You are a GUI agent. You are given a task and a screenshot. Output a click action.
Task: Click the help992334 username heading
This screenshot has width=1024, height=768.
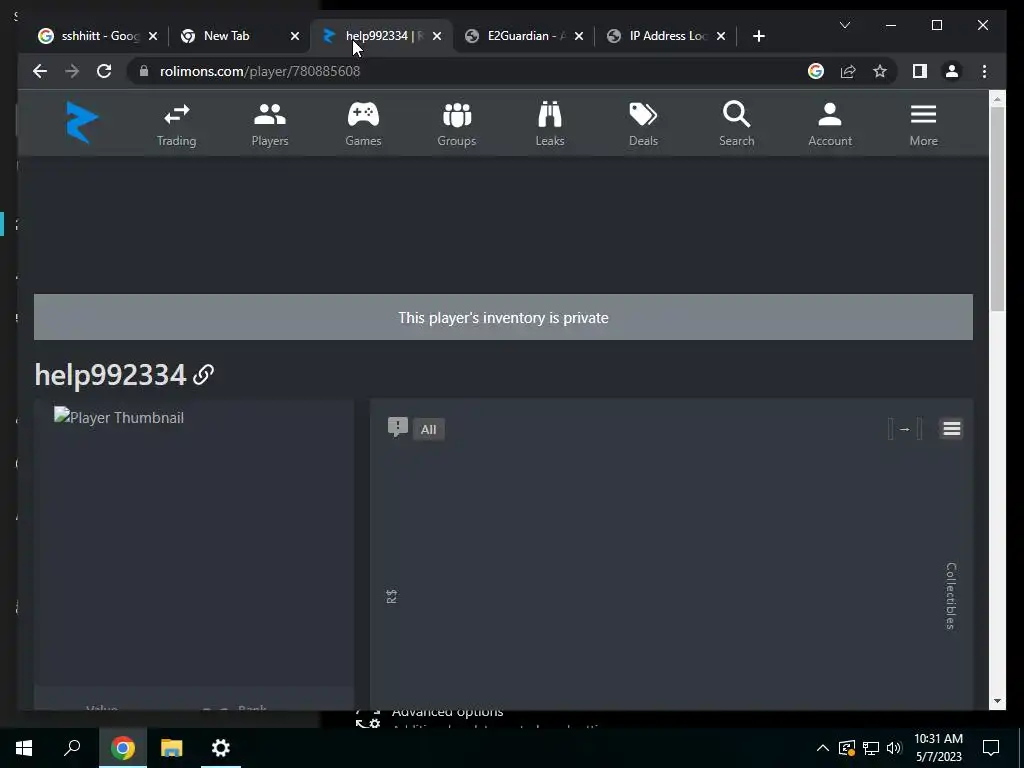[110, 375]
